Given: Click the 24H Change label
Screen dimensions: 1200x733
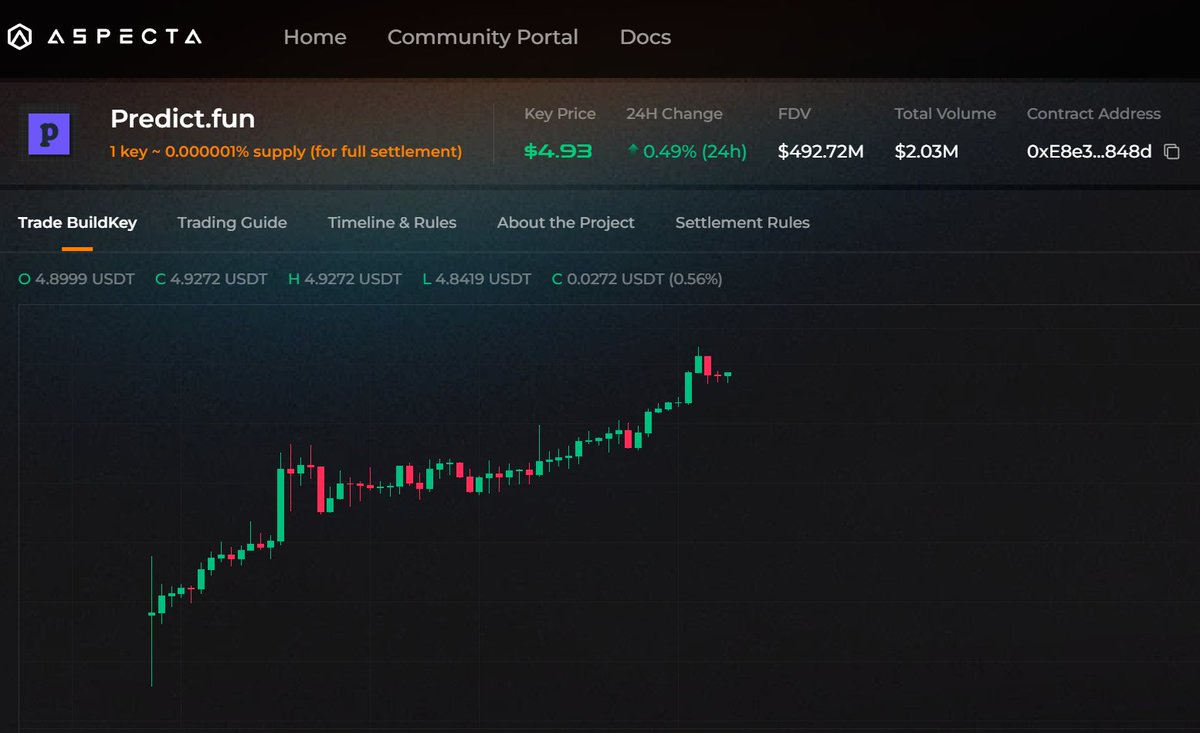Looking at the screenshot, I should click(674, 114).
